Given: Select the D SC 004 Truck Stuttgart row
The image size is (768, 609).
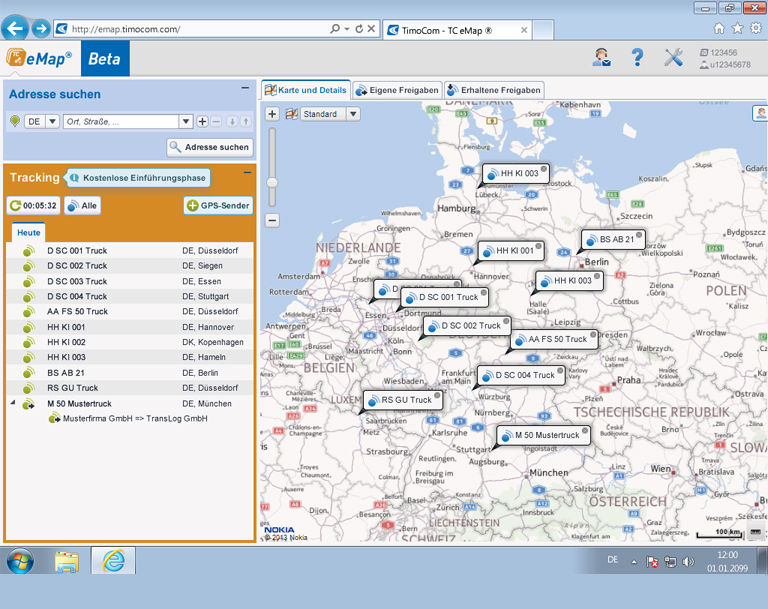Looking at the screenshot, I should [130, 296].
